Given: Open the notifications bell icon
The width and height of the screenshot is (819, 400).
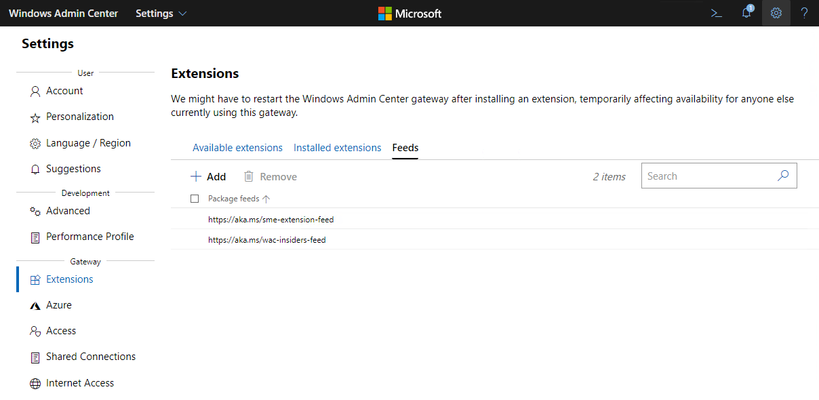Looking at the screenshot, I should click(x=747, y=13).
